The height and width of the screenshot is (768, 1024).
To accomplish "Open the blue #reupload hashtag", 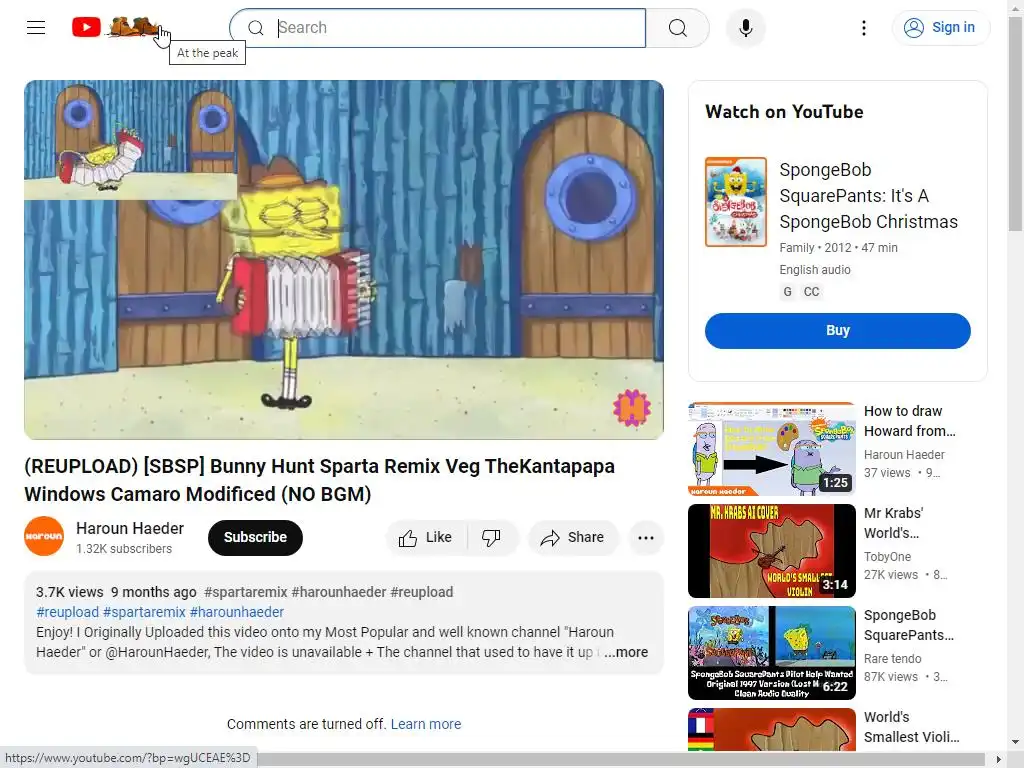I will coord(67,613).
